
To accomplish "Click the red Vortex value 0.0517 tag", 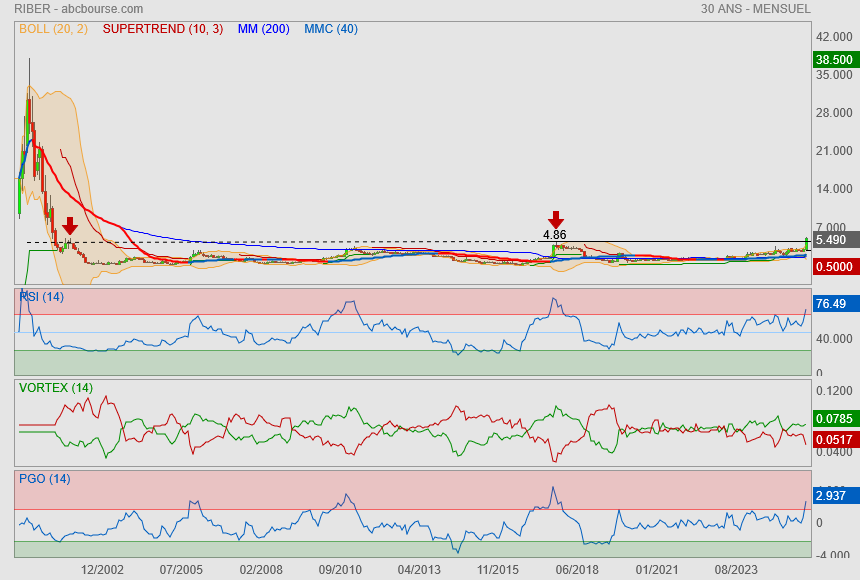I will (835, 440).
